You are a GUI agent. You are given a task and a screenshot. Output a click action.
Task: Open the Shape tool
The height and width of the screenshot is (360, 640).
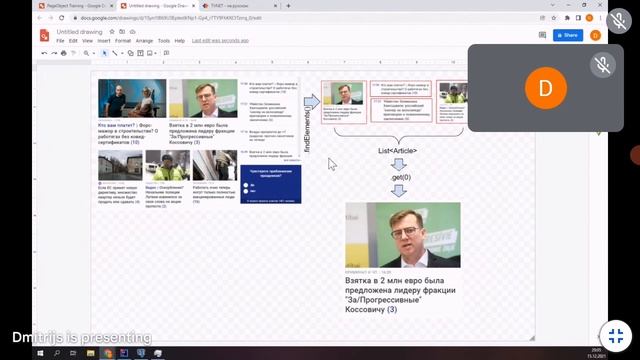131,53
